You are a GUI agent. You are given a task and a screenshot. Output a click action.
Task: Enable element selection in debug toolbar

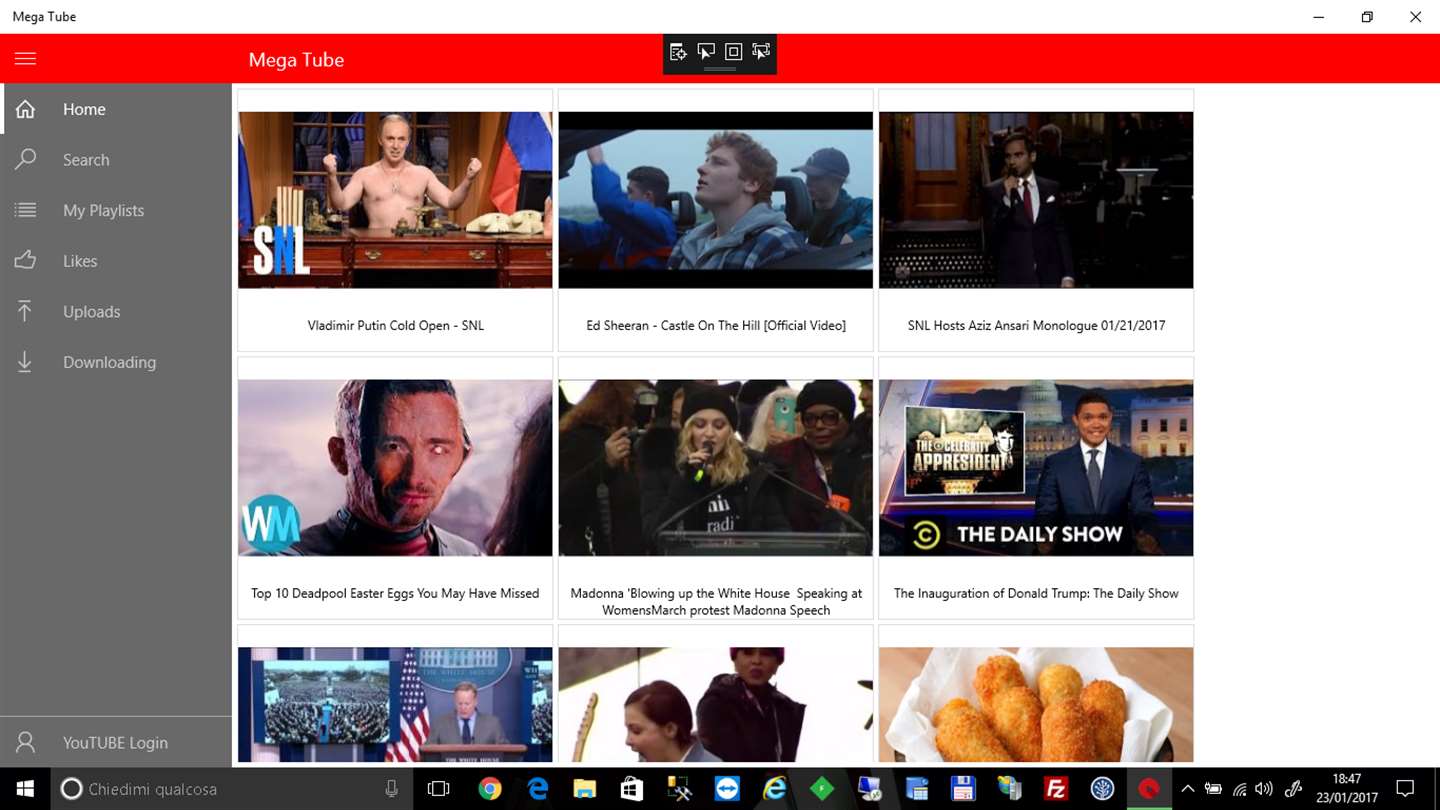click(x=706, y=52)
